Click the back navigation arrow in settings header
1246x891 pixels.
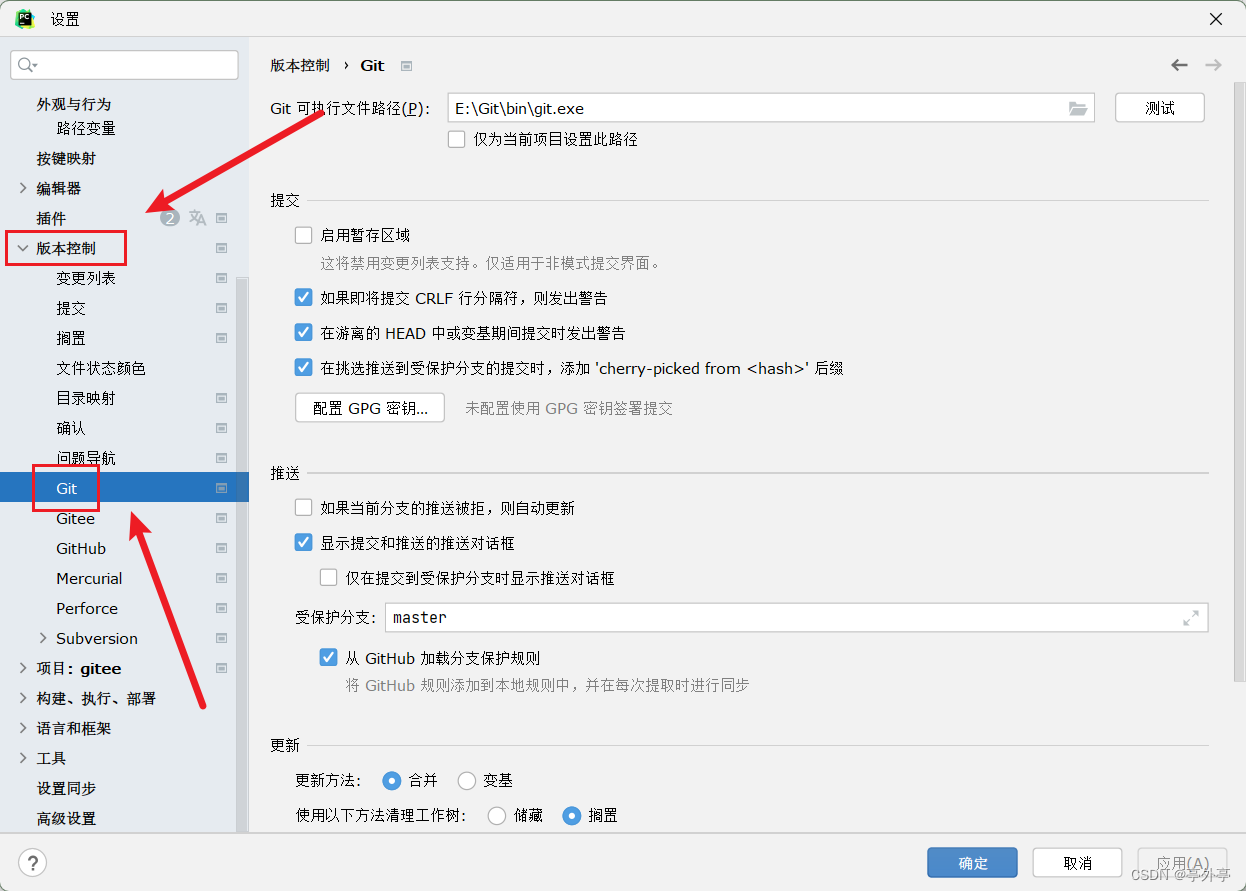coord(1179,64)
